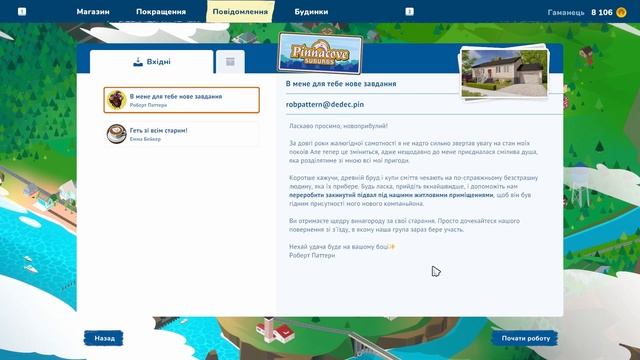Select the Повідомлення tab
Screen dimensions: 640x360
(x=240, y=11)
